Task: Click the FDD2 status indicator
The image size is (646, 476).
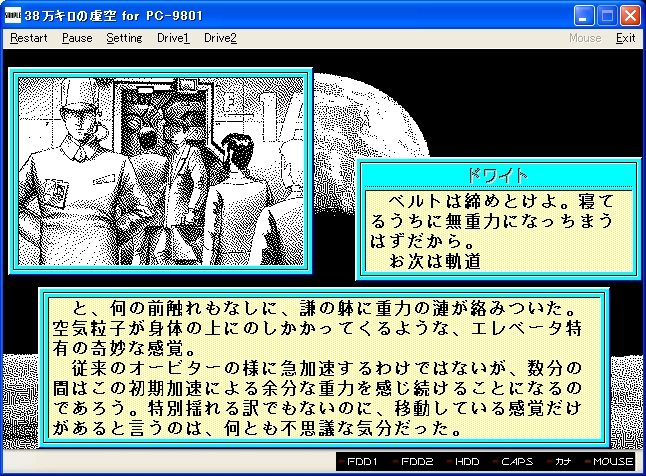Action: tap(408, 462)
